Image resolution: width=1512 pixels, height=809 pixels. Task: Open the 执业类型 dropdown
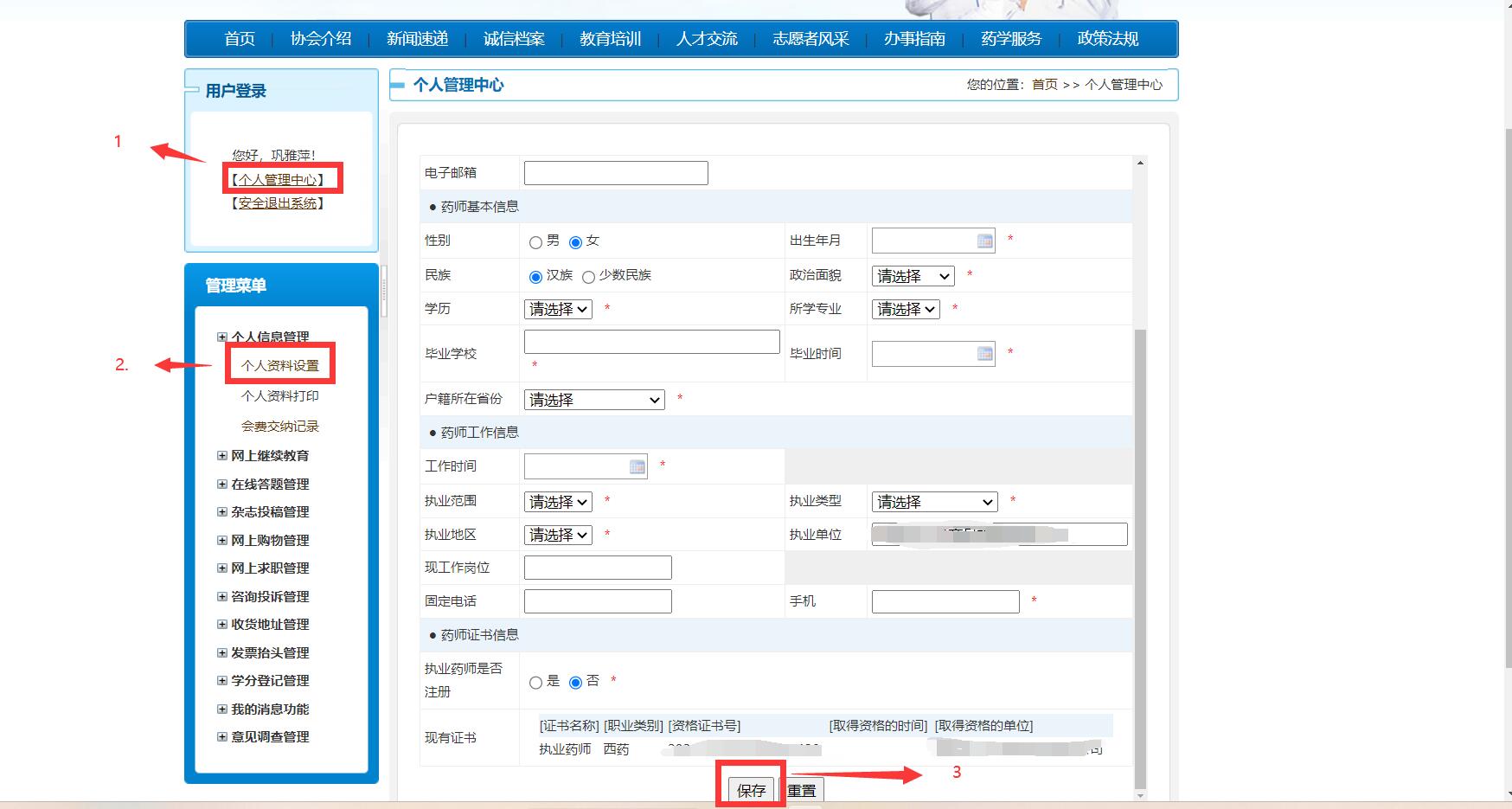pos(934,502)
